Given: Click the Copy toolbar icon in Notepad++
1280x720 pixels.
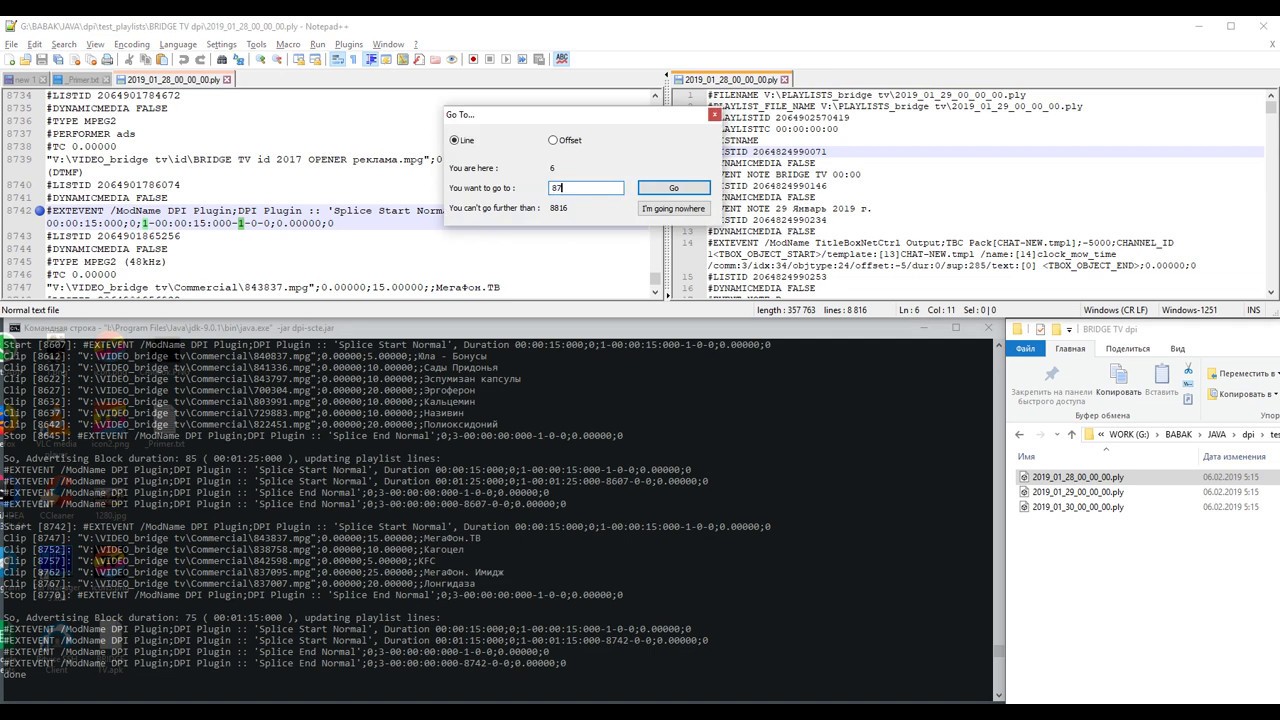Looking at the screenshot, I should coord(146,59).
